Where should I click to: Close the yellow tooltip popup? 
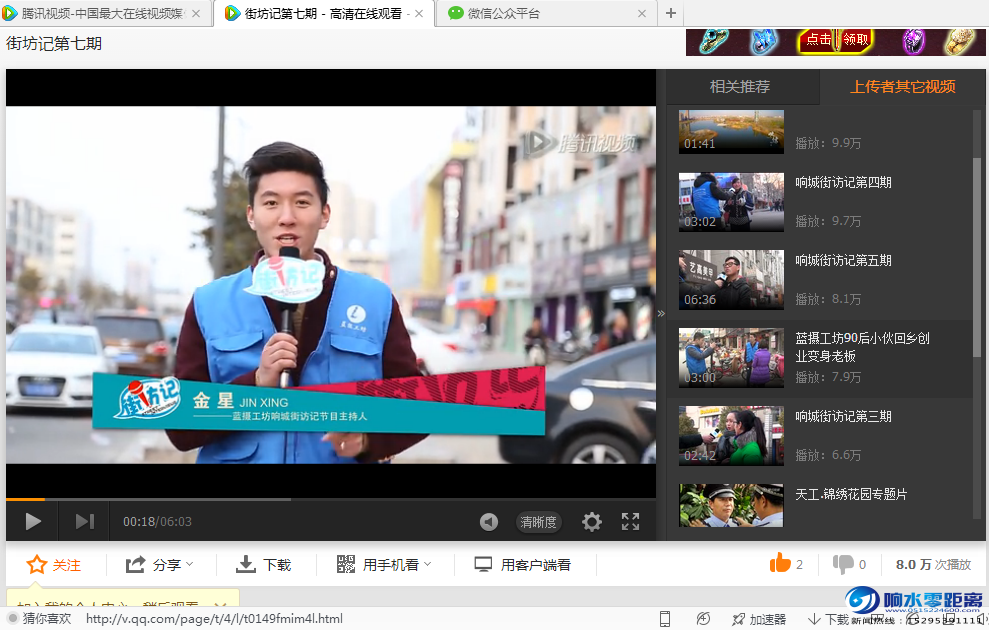[x=220, y=607]
